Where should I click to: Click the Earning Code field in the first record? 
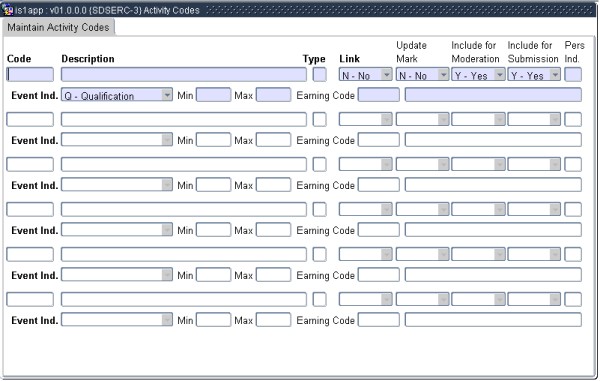coord(379,95)
